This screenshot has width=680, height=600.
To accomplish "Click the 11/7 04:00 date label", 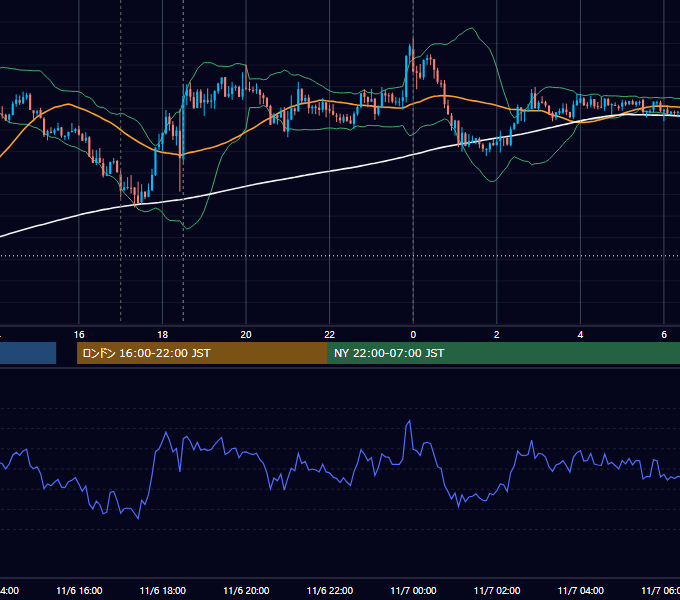I will (x=581, y=590).
